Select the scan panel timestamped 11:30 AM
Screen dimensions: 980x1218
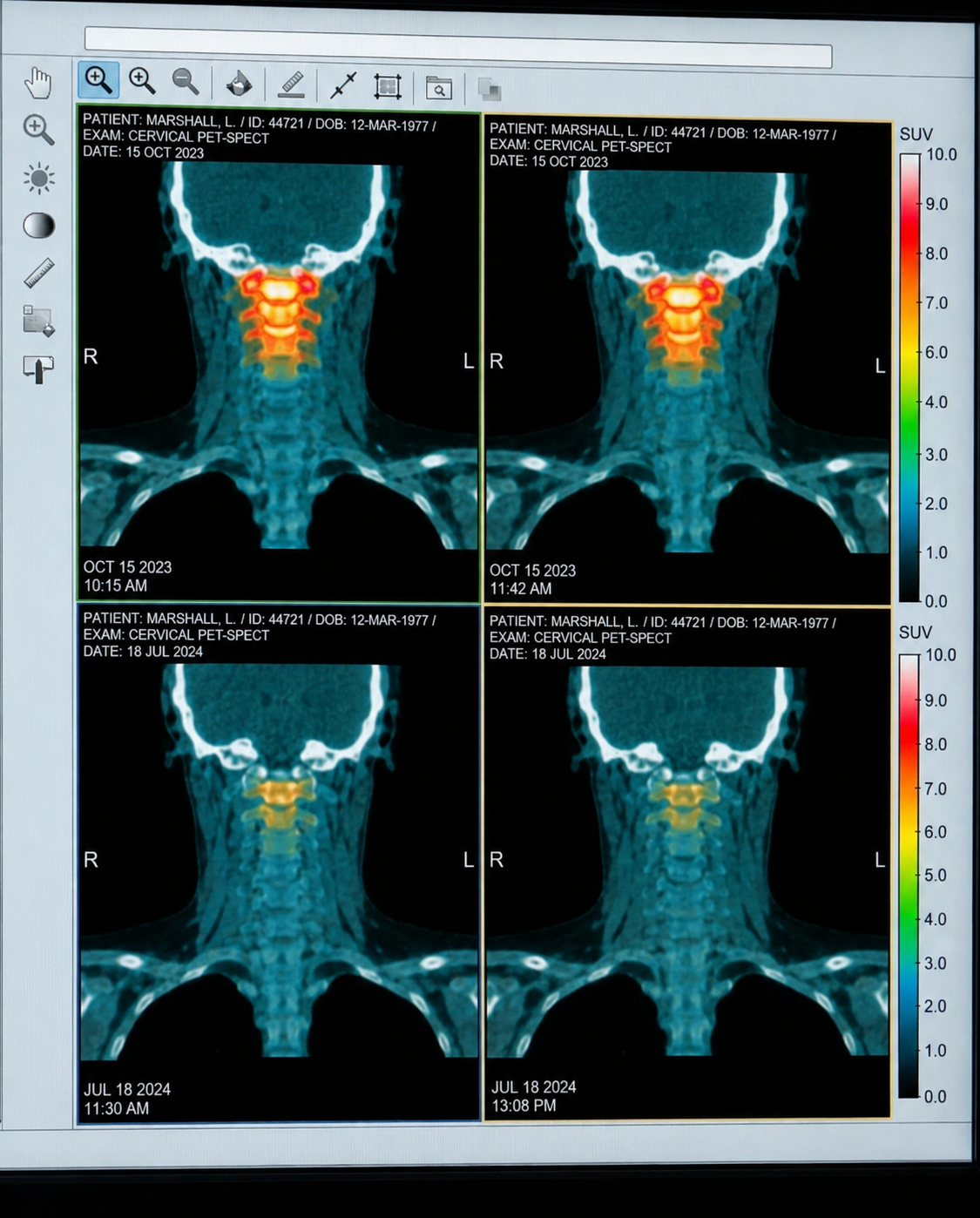pyautogui.click(x=279, y=863)
